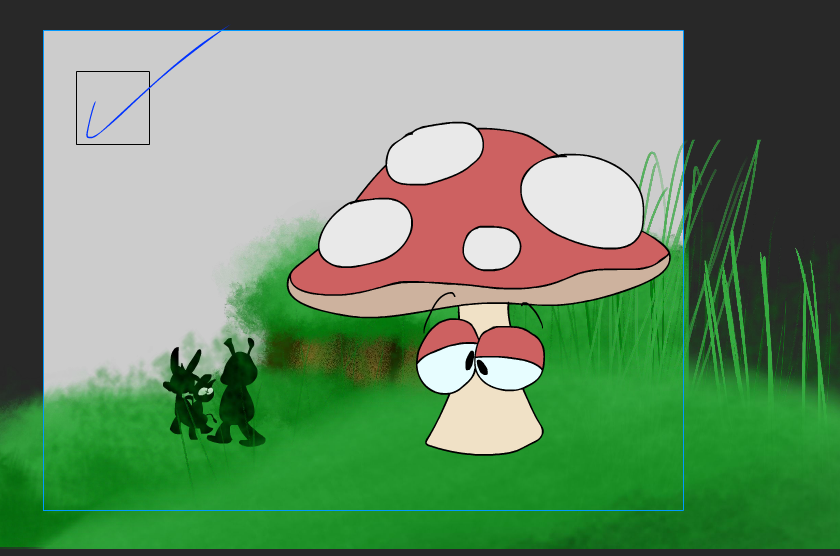840x556 pixels.
Task: Select the mushroom's beige stem base
Action: click(485, 423)
